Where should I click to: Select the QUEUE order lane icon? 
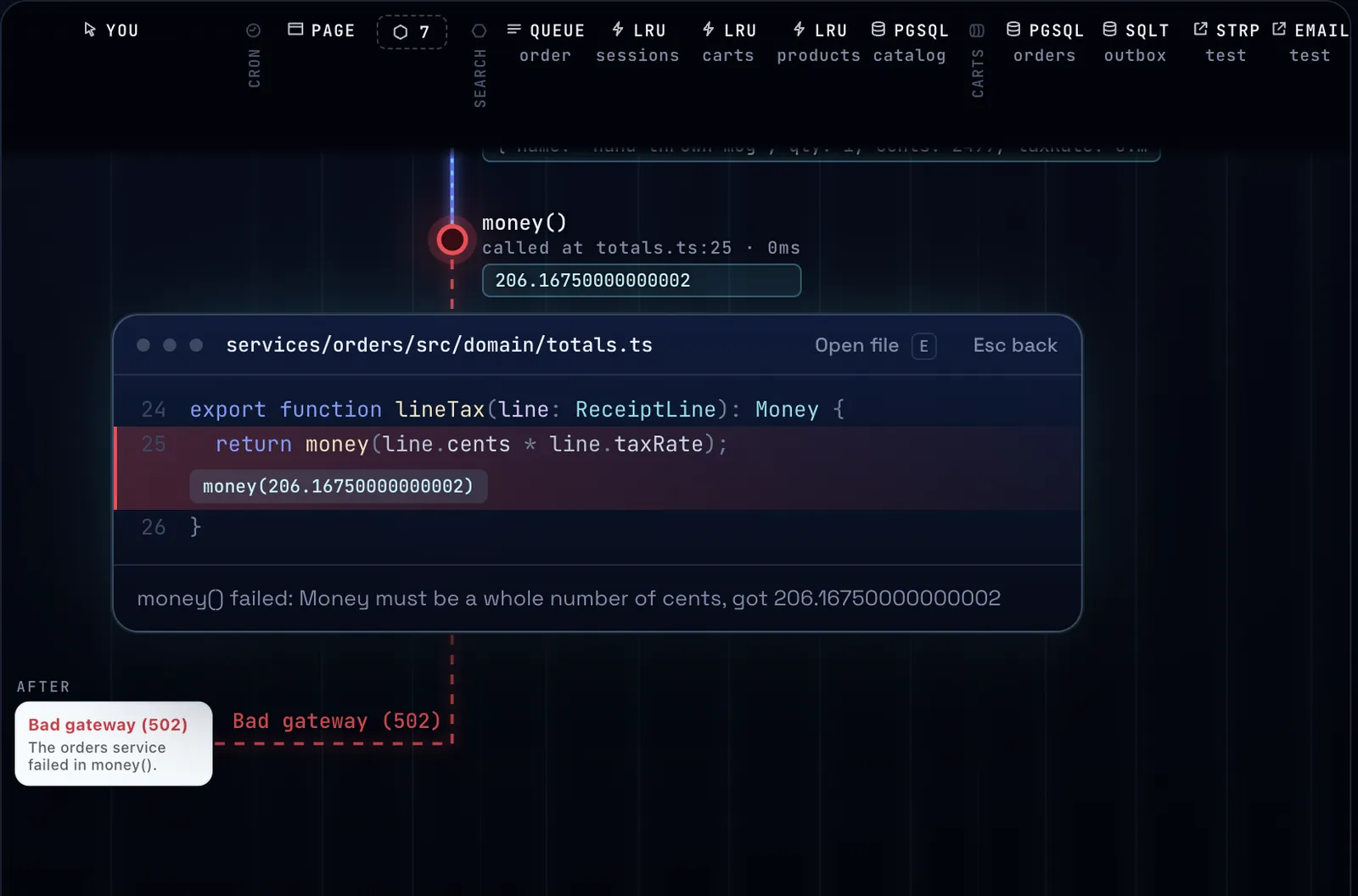(x=513, y=29)
